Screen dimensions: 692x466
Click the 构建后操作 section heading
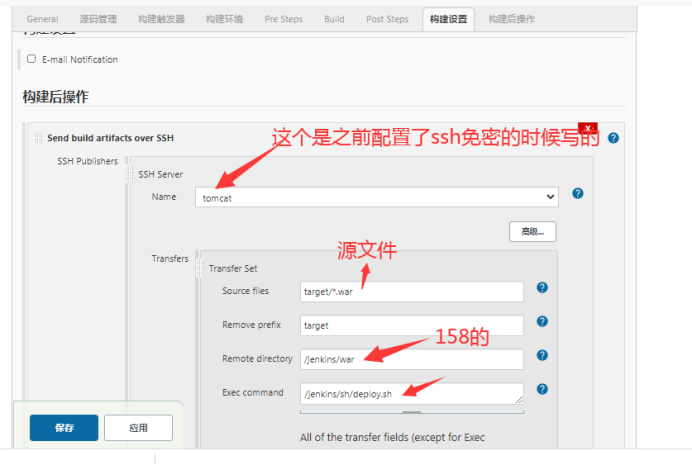[56, 97]
